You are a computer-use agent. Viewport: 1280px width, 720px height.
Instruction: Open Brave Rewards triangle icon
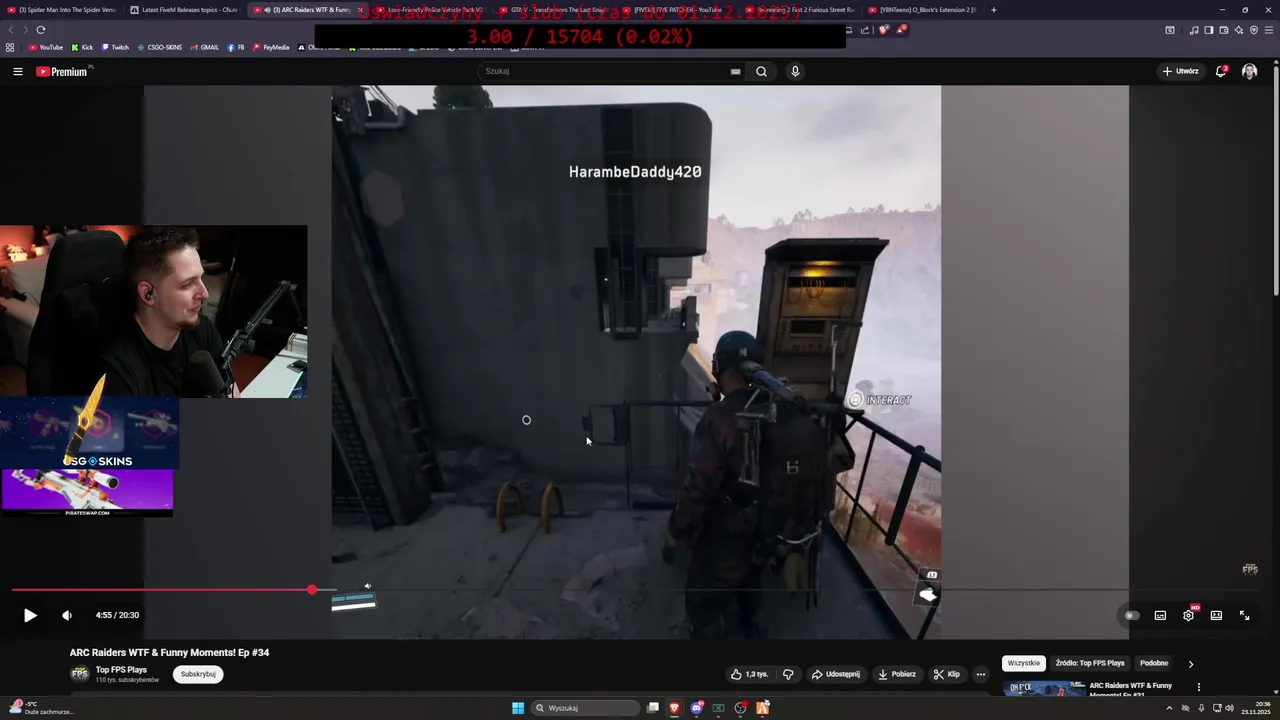click(x=901, y=30)
